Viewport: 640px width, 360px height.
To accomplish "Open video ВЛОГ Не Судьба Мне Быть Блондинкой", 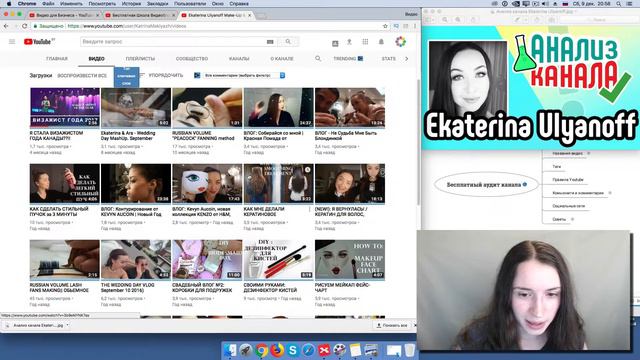I will (346, 136).
